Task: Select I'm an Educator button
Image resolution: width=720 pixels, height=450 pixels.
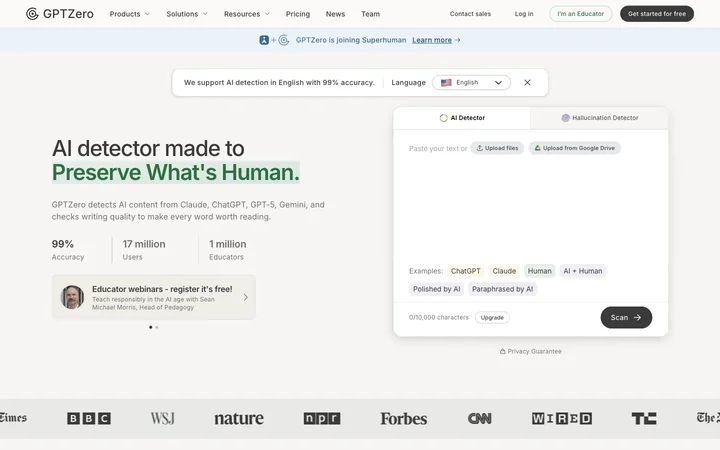Action: pyautogui.click(x=580, y=14)
